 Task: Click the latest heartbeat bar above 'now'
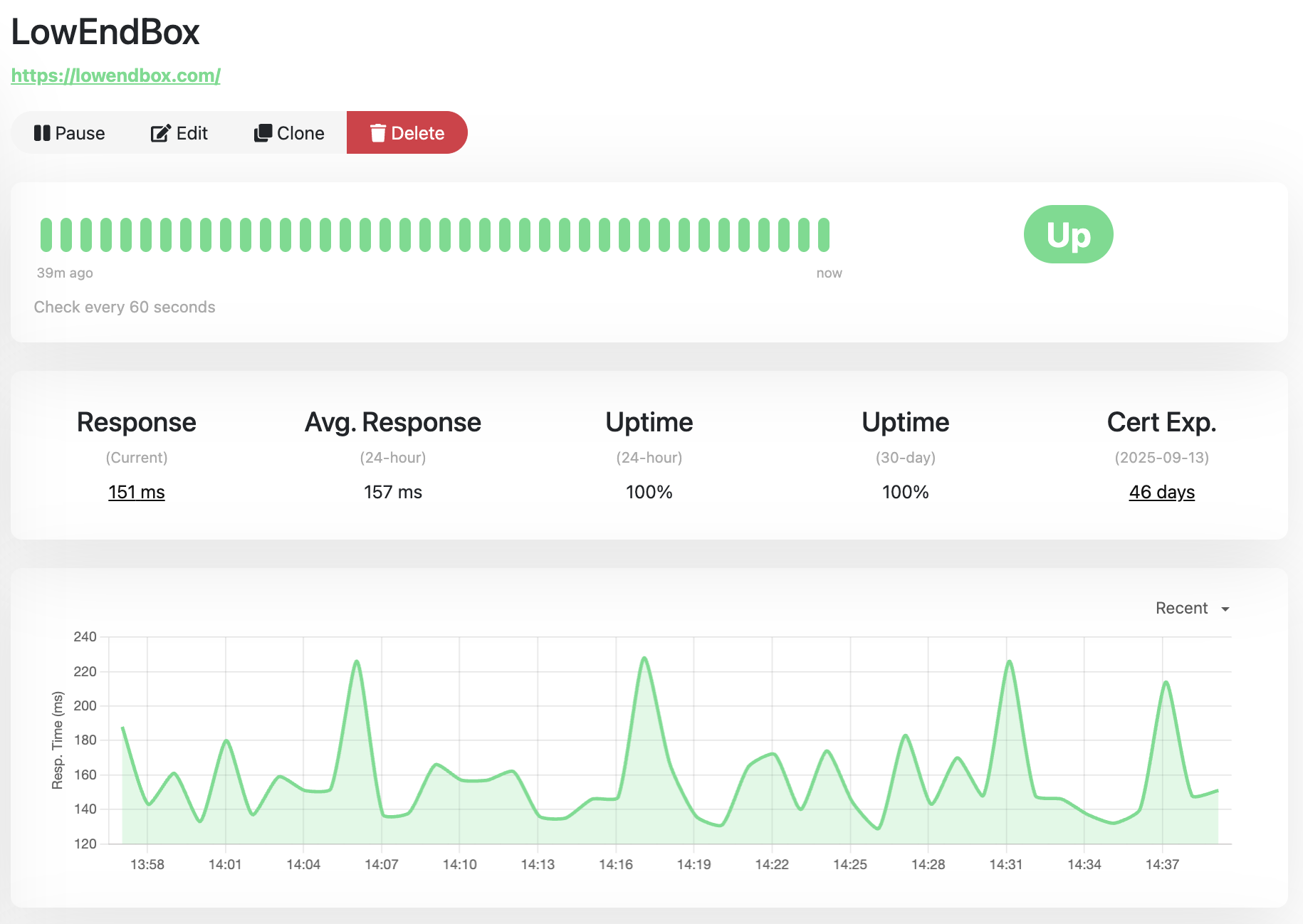click(x=824, y=235)
